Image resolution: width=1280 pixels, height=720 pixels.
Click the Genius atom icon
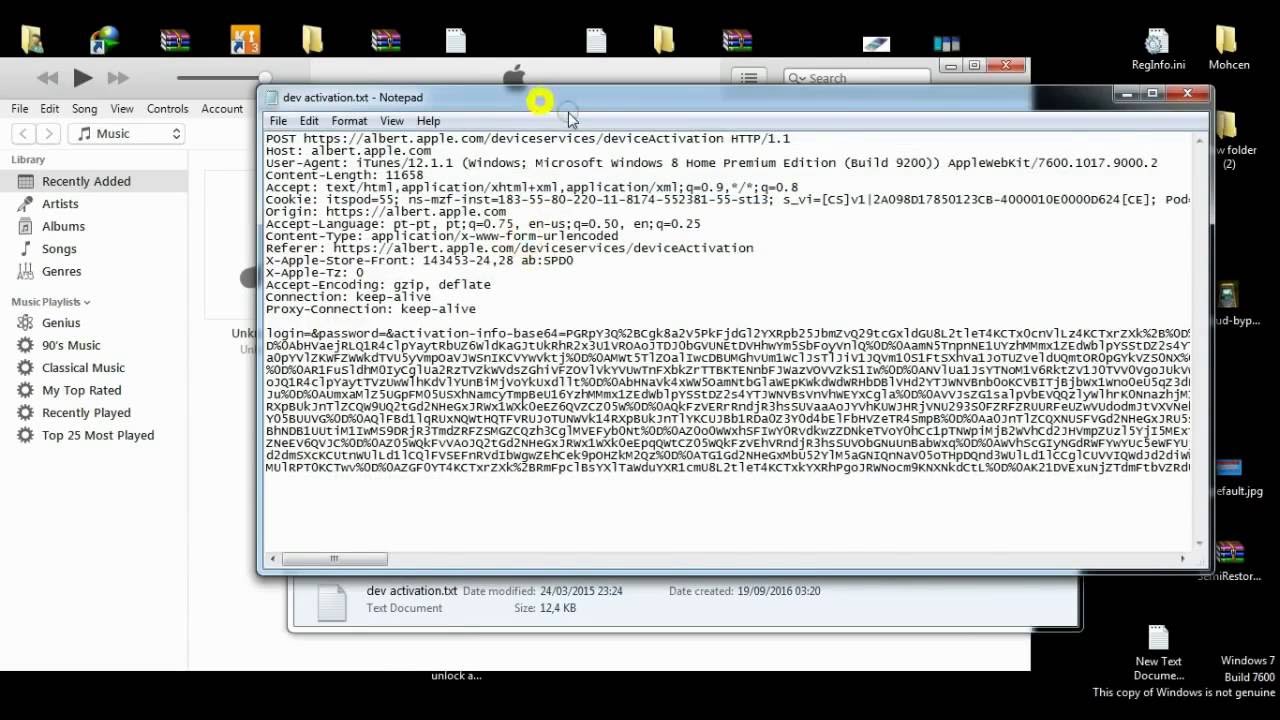click(x=25, y=322)
